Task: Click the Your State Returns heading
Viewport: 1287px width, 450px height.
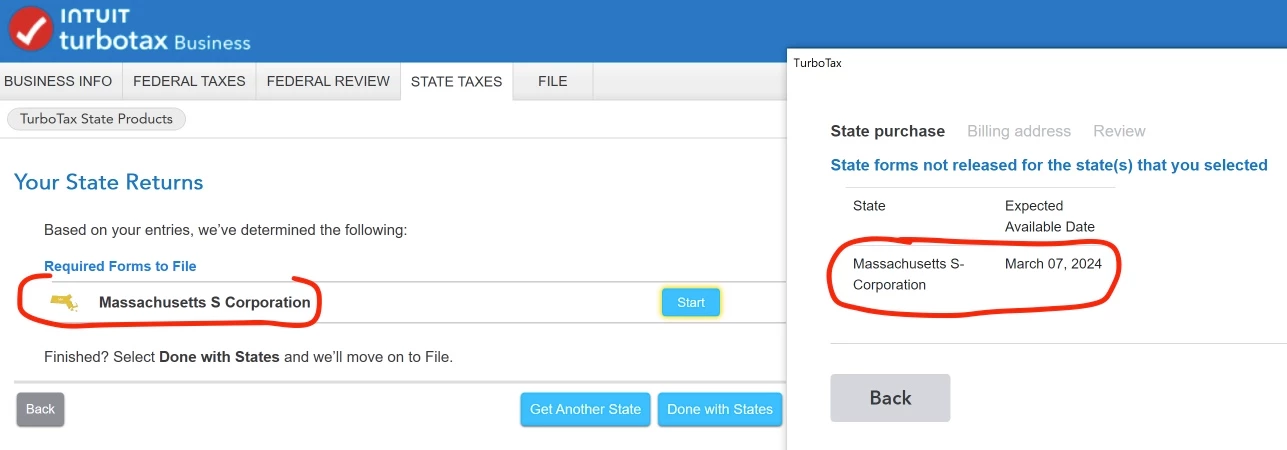Action: tap(109, 182)
